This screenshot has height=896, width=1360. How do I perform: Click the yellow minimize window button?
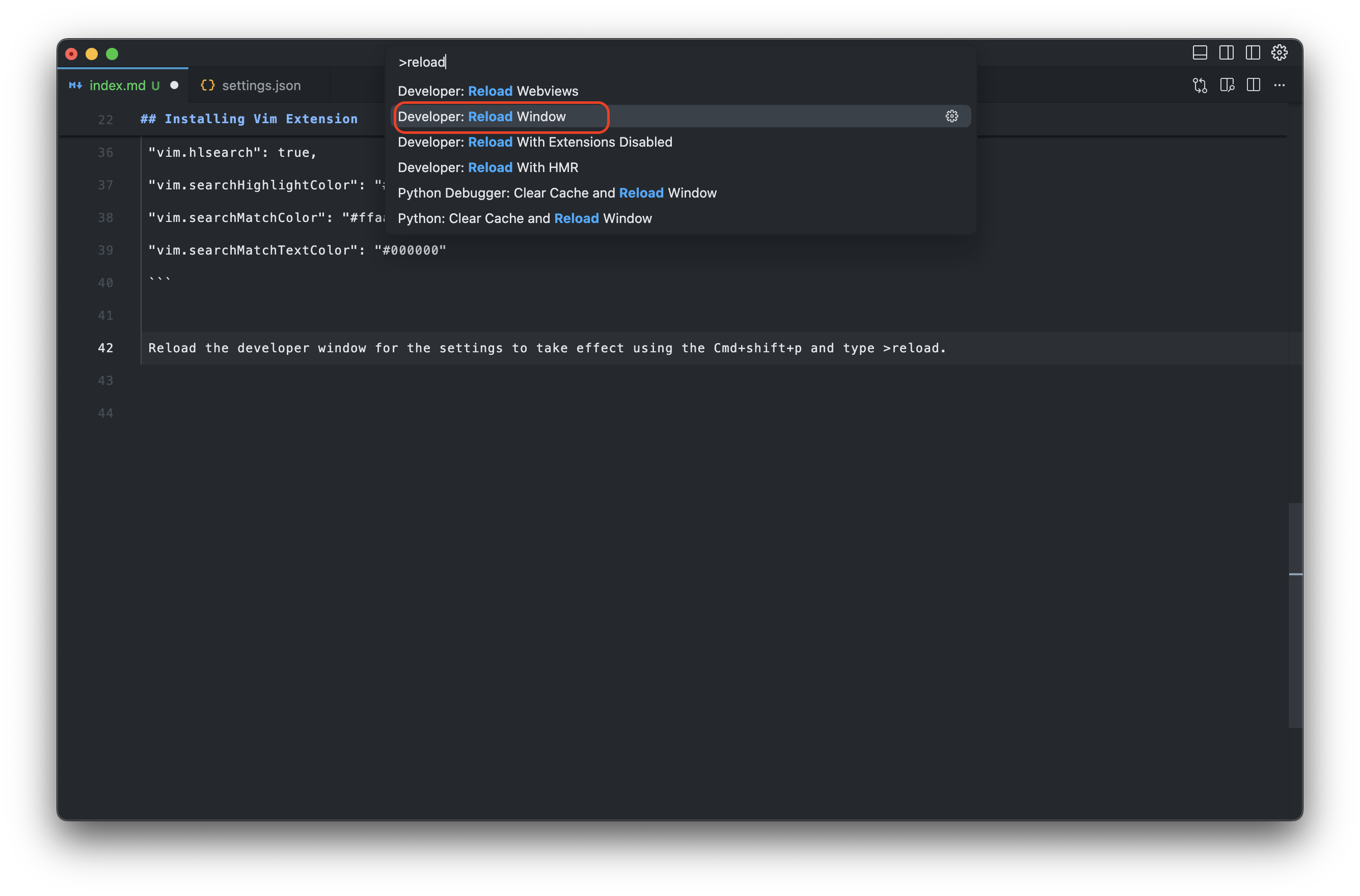point(92,54)
